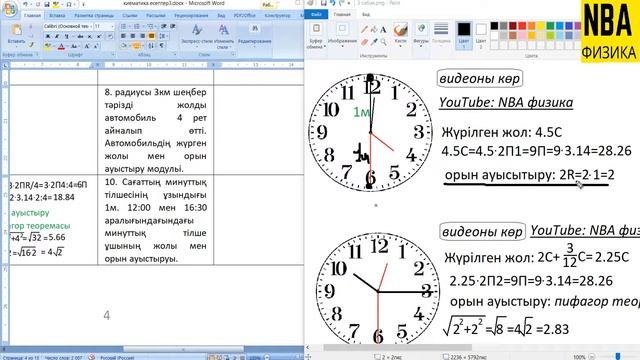Viewport: 640px width, 360px height.
Task: Expand the Font group dialog launcher
Action: pyautogui.click(x=113, y=55)
